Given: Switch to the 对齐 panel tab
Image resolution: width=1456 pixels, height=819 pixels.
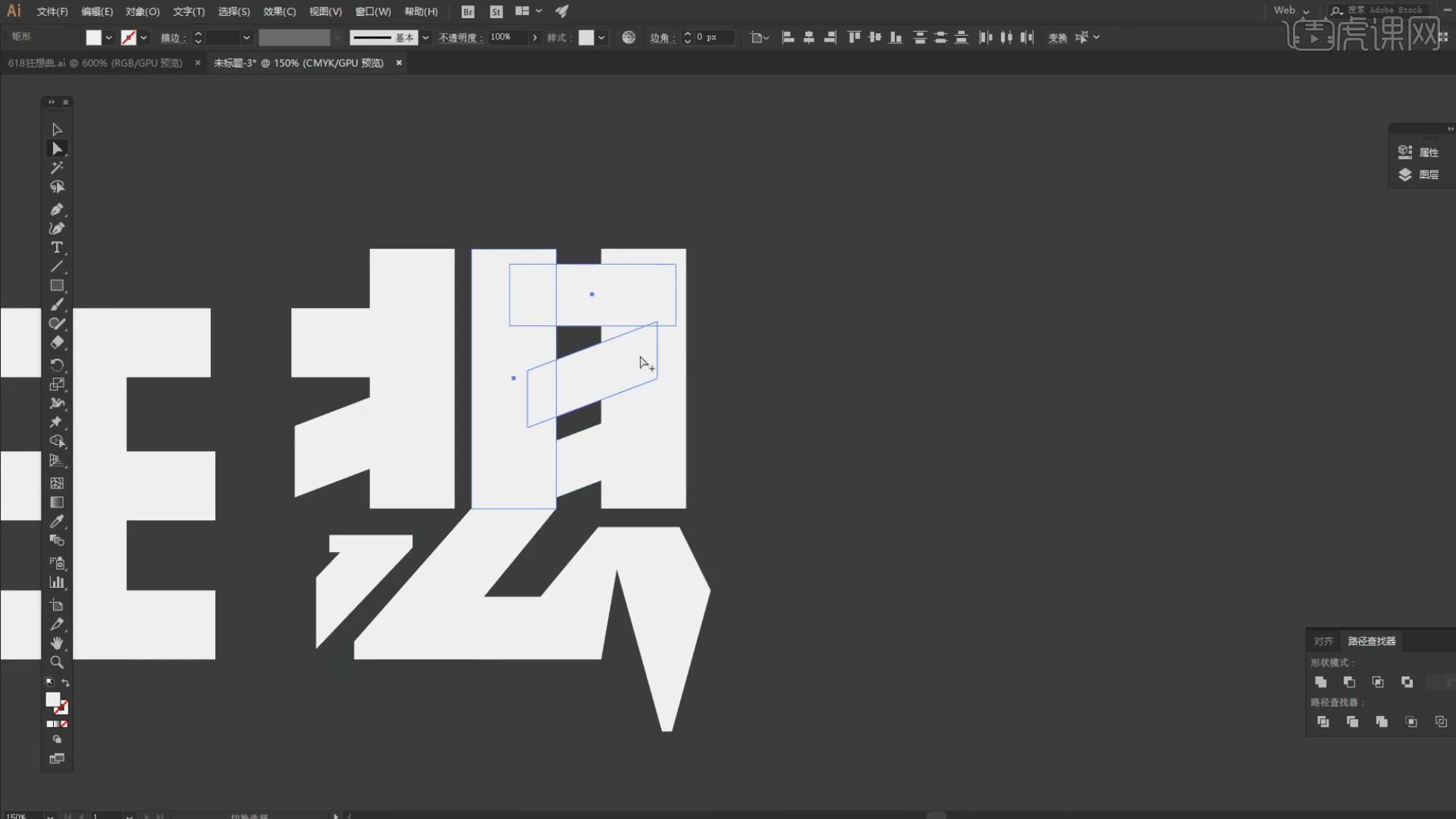Looking at the screenshot, I should 1323,642.
